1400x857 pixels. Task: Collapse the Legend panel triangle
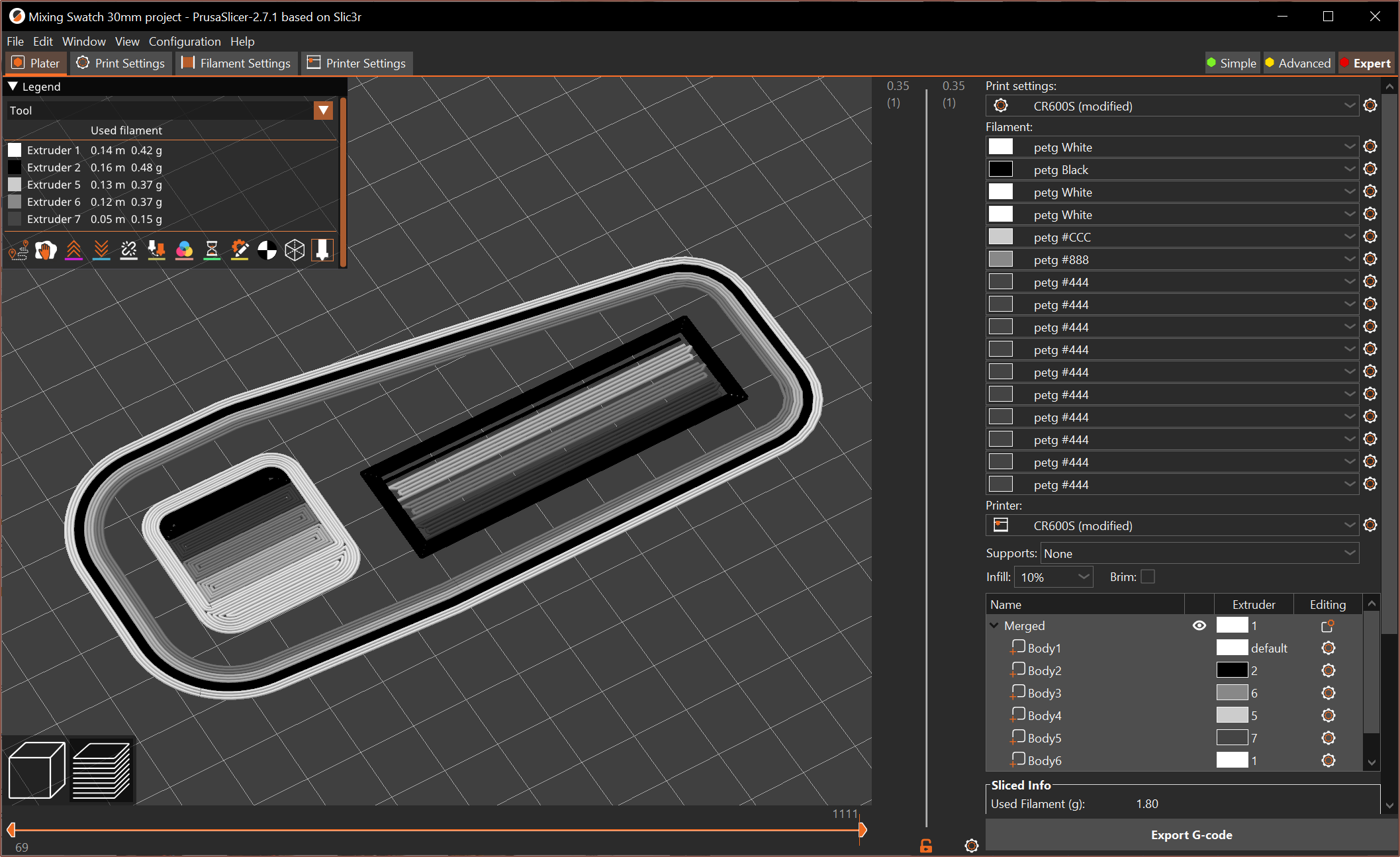click(13, 86)
